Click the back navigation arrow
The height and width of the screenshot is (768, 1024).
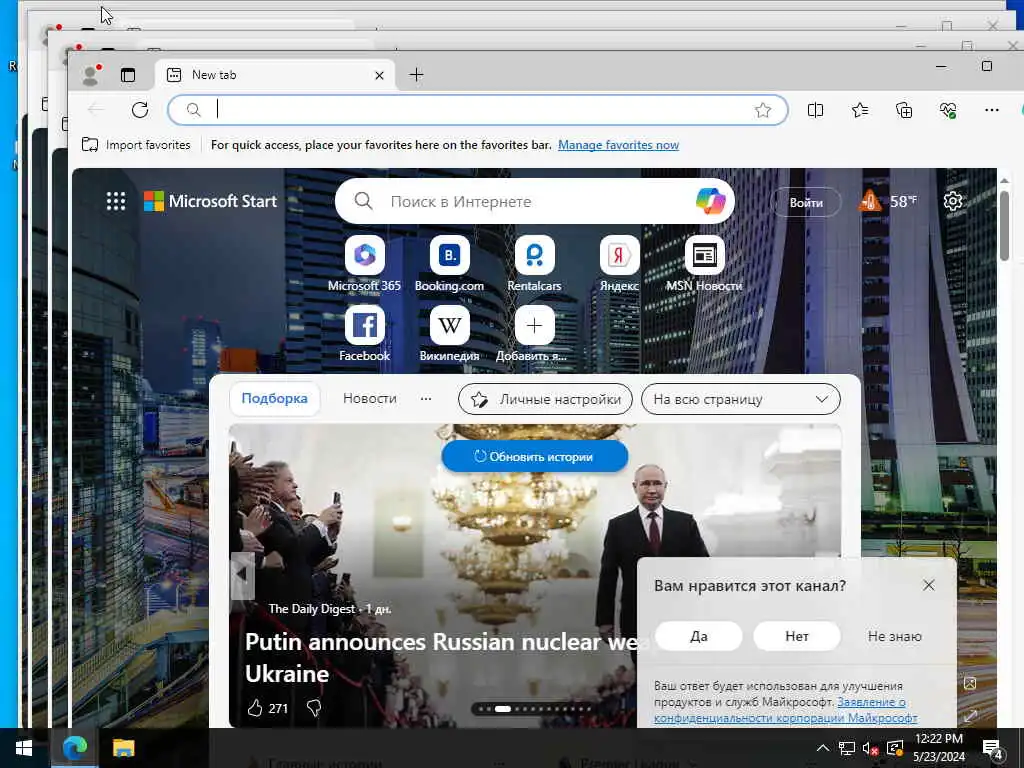coord(96,110)
